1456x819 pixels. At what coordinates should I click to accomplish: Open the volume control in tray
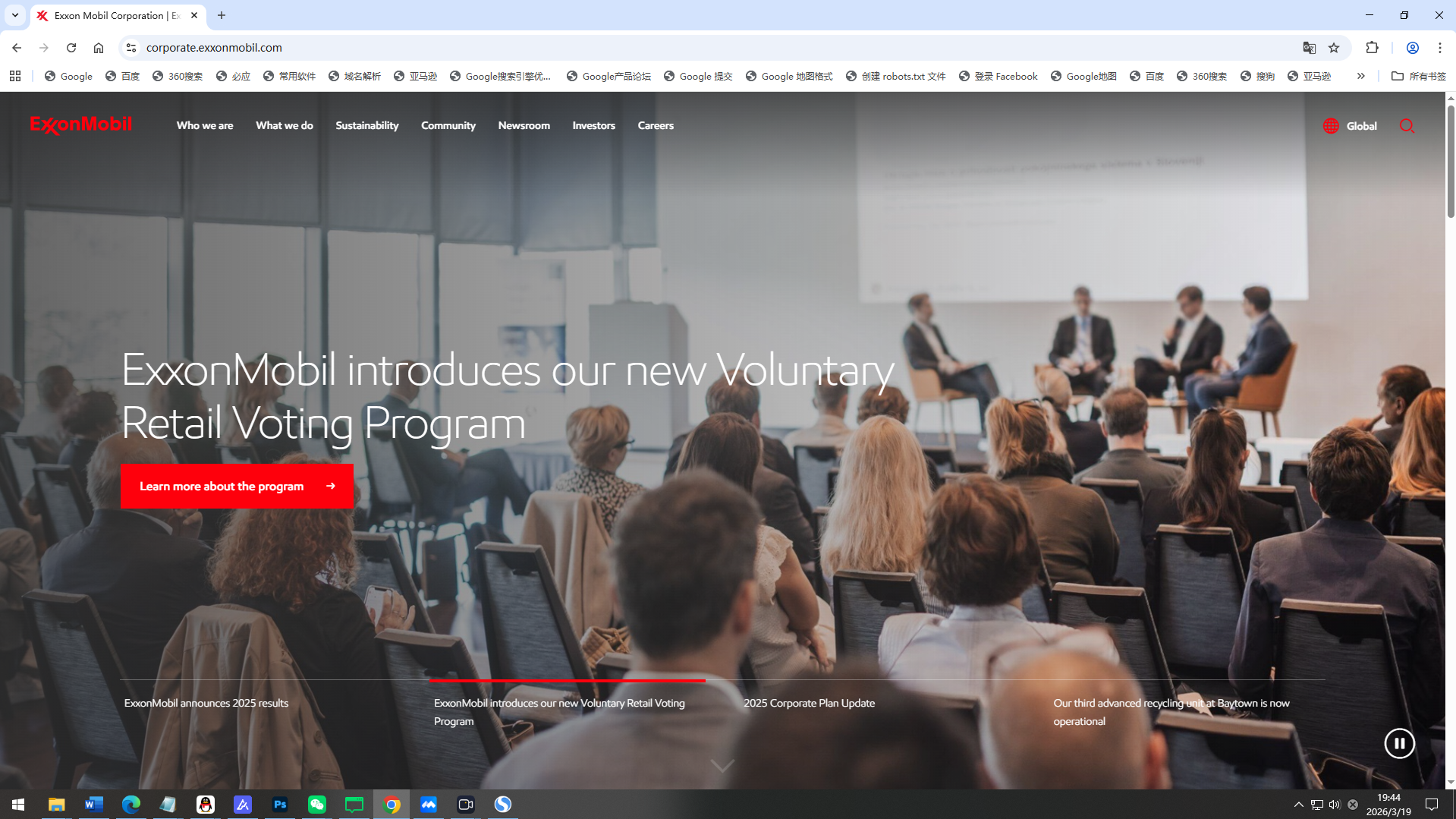pyautogui.click(x=1335, y=804)
